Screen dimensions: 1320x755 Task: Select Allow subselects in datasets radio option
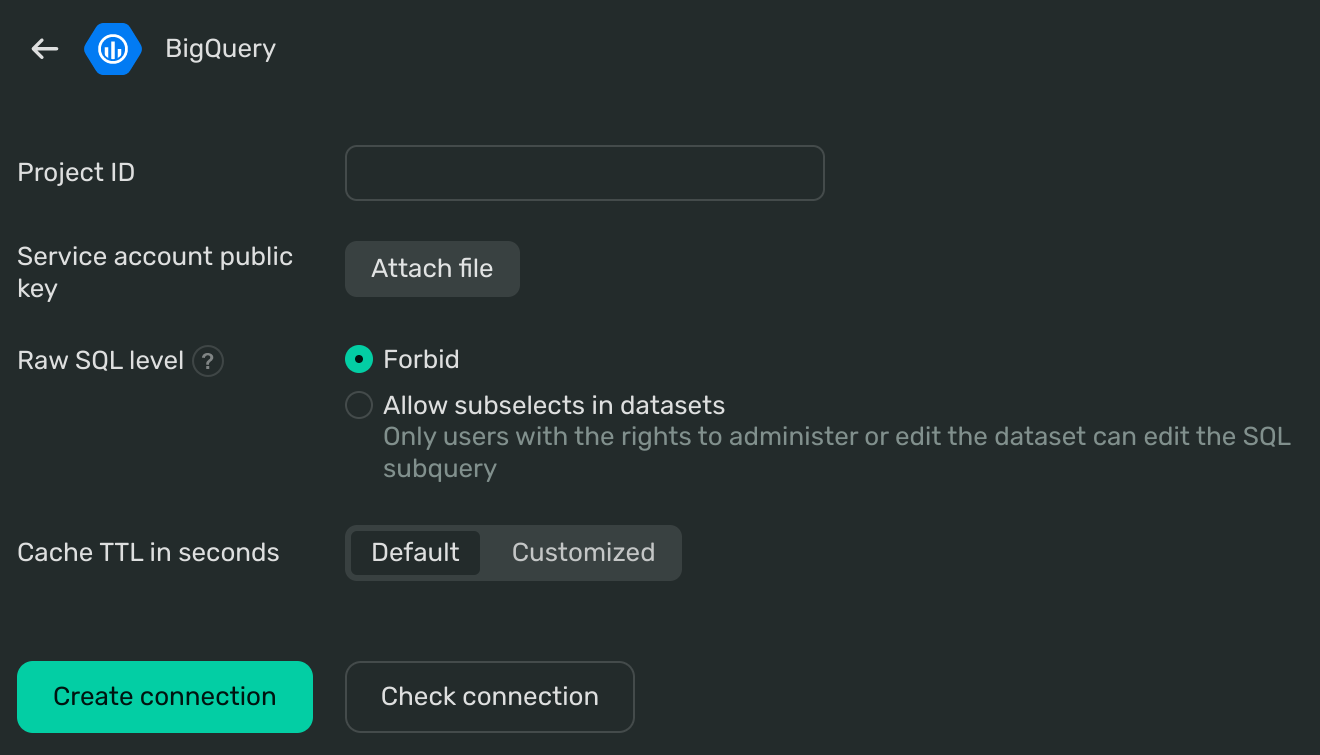[359, 405]
